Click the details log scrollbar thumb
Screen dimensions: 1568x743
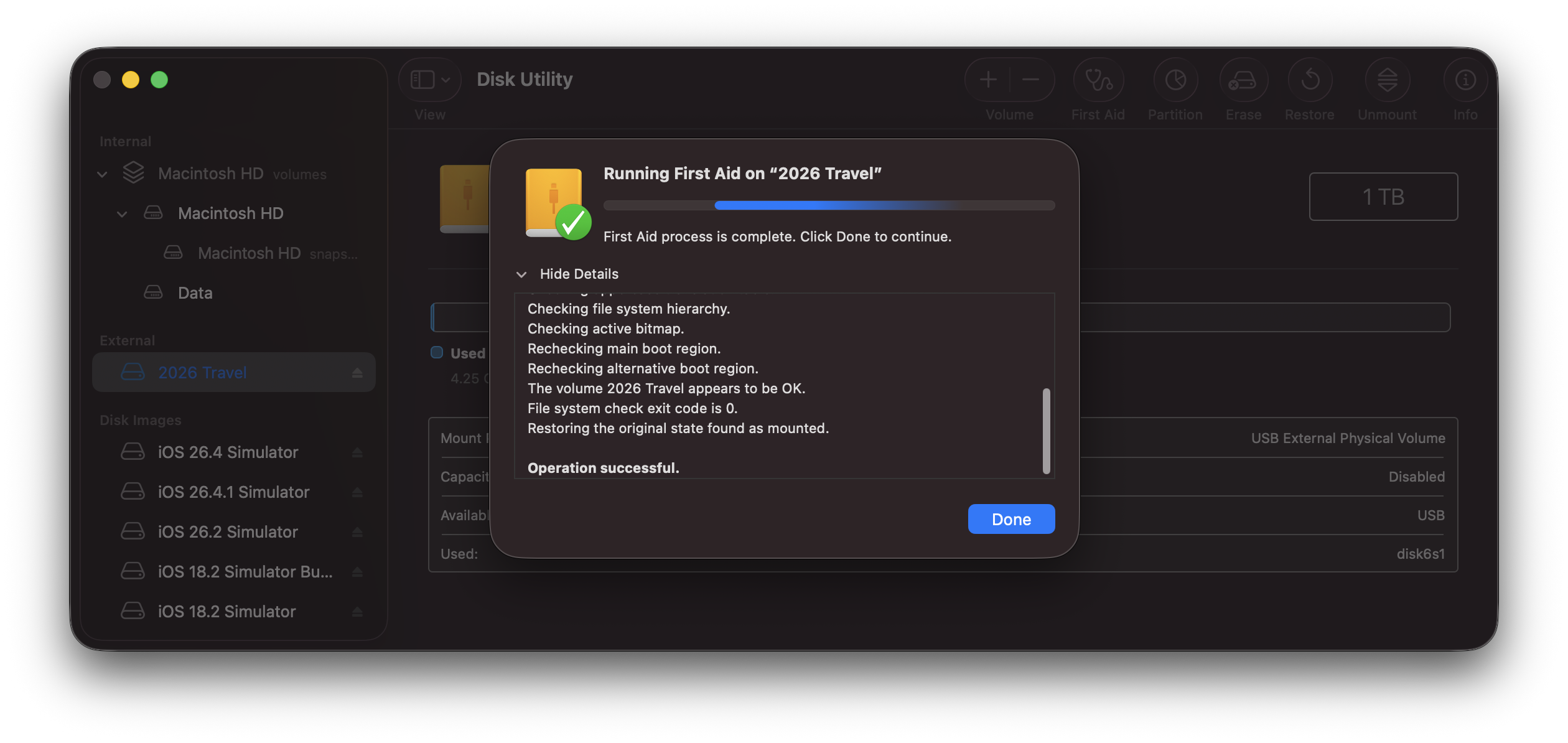[x=1046, y=431]
